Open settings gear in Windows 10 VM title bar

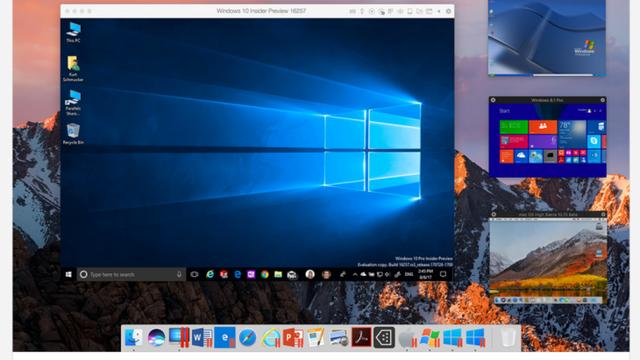pos(448,11)
